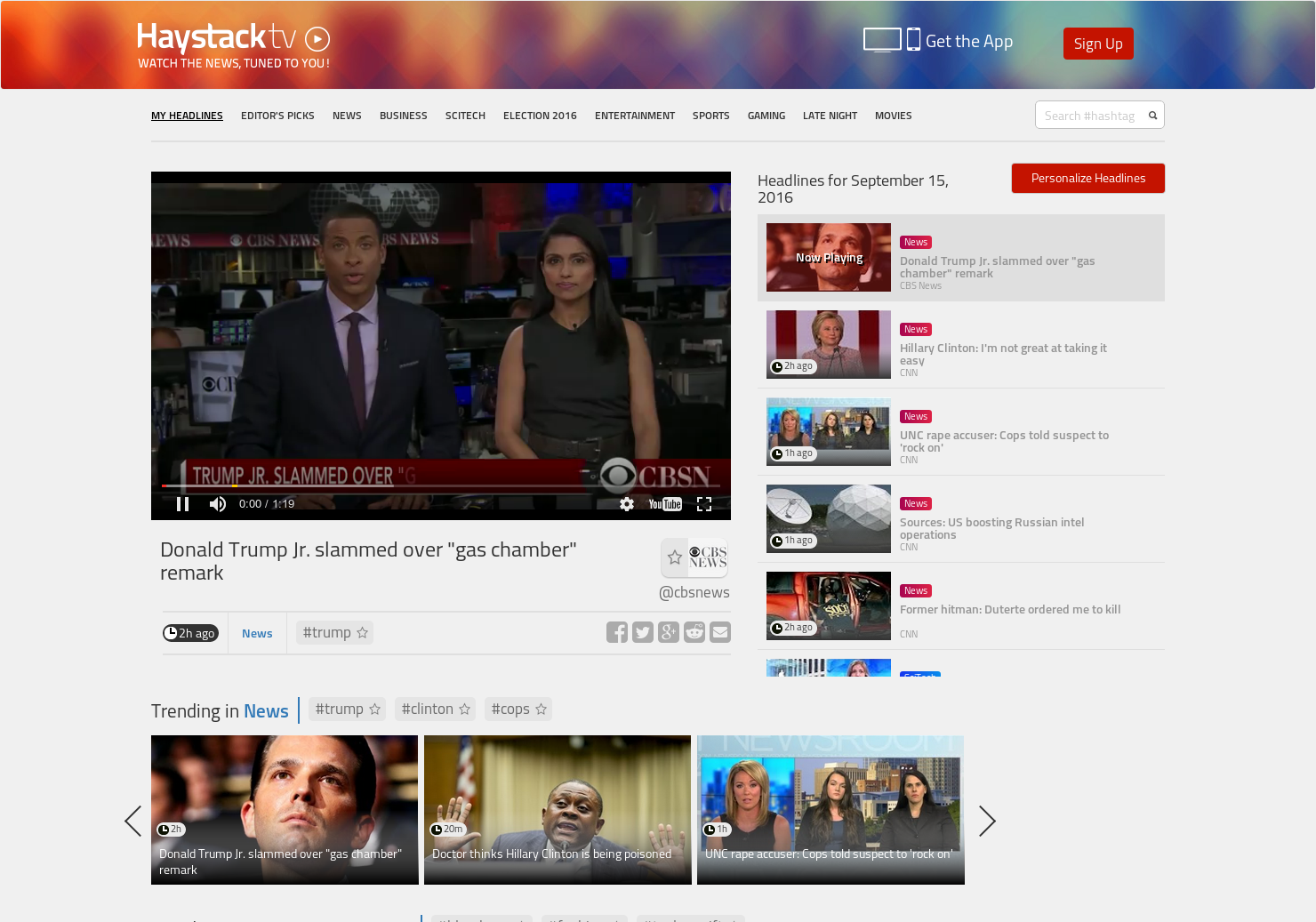The image size is (1316, 922).
Task: Open Personalize Headlines
Action: [1087, 178]
